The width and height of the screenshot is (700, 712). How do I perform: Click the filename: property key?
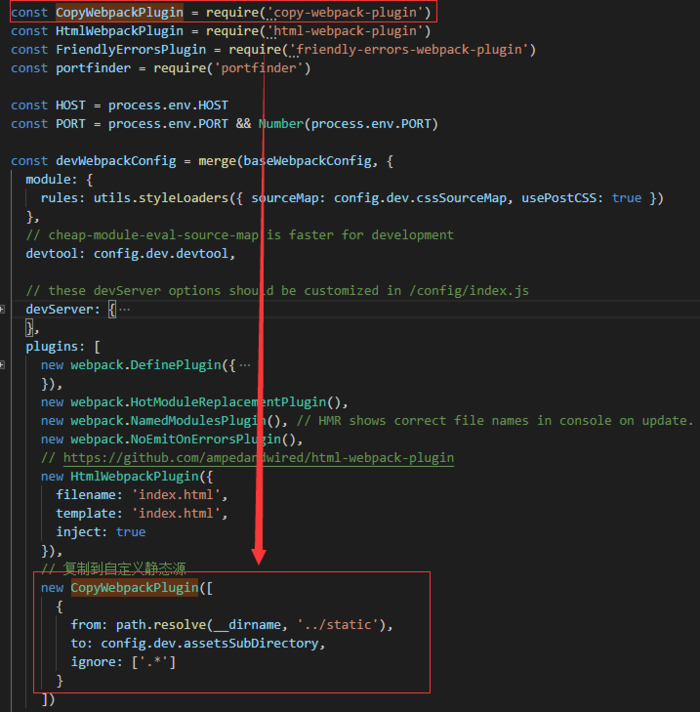pyautogui.click(x=89, y=495)
